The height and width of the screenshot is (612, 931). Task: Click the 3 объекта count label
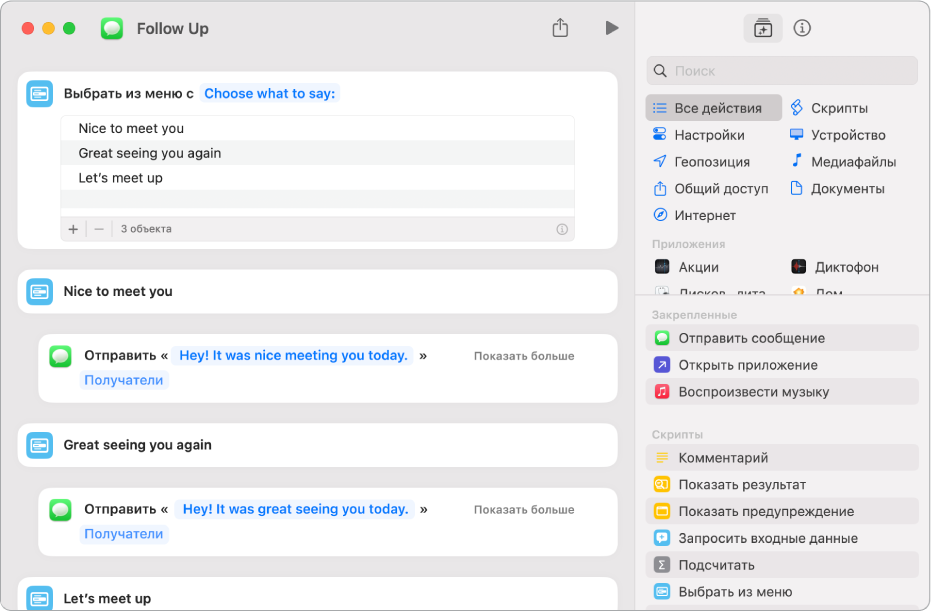click(x=146, y=229)
